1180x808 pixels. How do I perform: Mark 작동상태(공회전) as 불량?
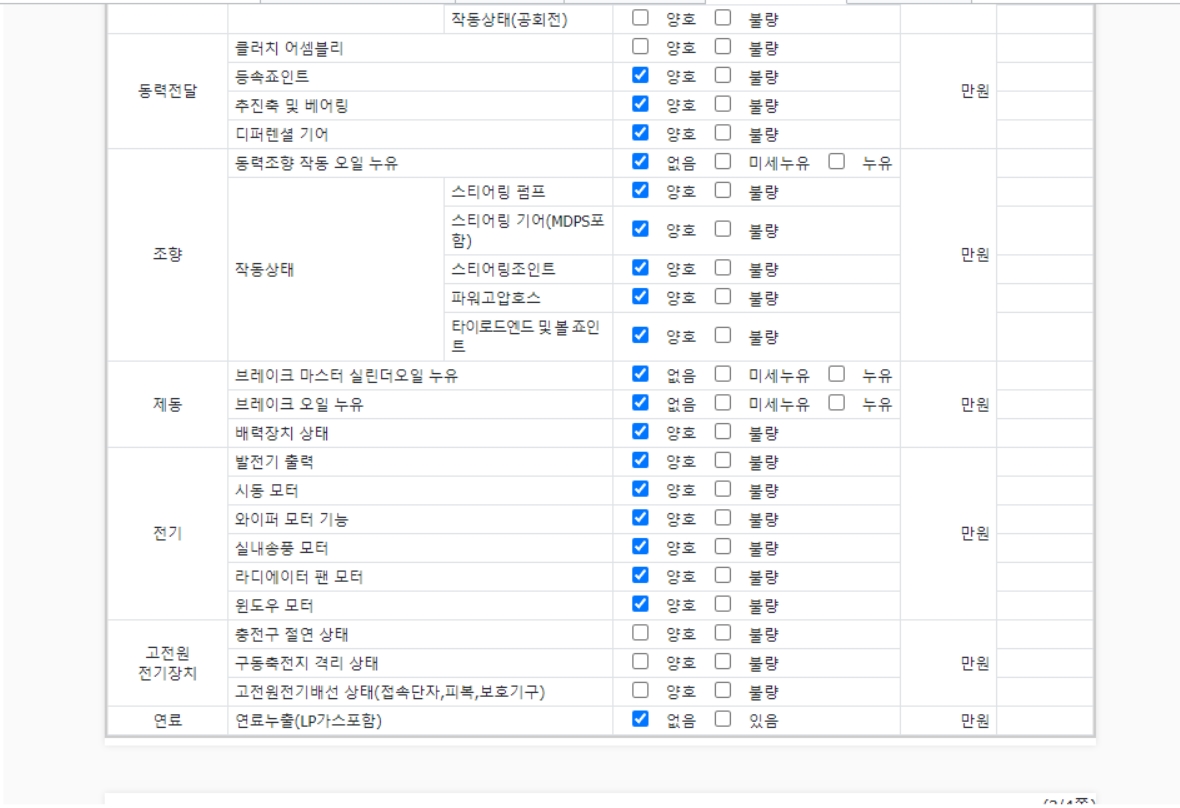point(723,18)
